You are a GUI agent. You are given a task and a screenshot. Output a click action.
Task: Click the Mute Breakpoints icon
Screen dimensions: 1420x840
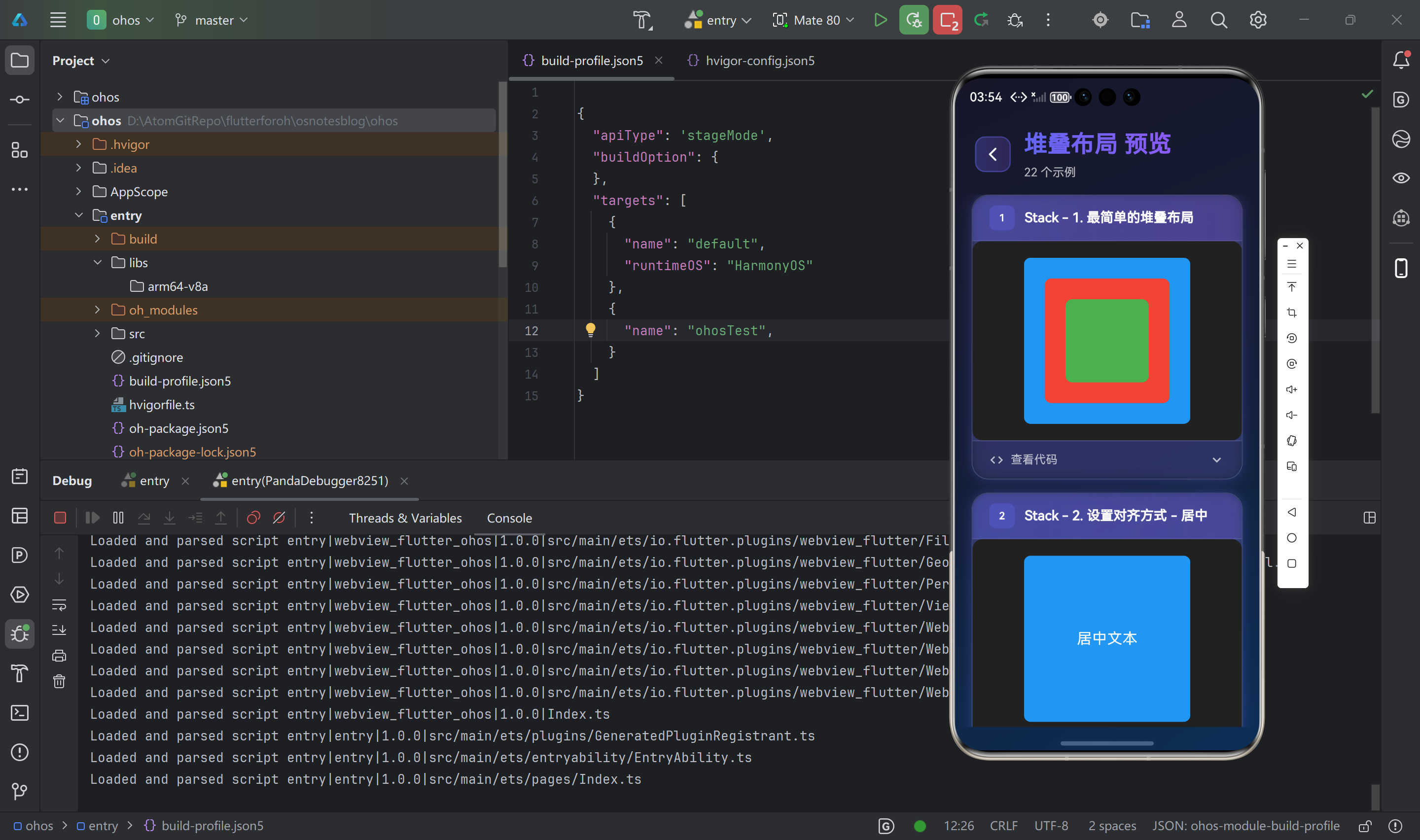coord(279,517)
